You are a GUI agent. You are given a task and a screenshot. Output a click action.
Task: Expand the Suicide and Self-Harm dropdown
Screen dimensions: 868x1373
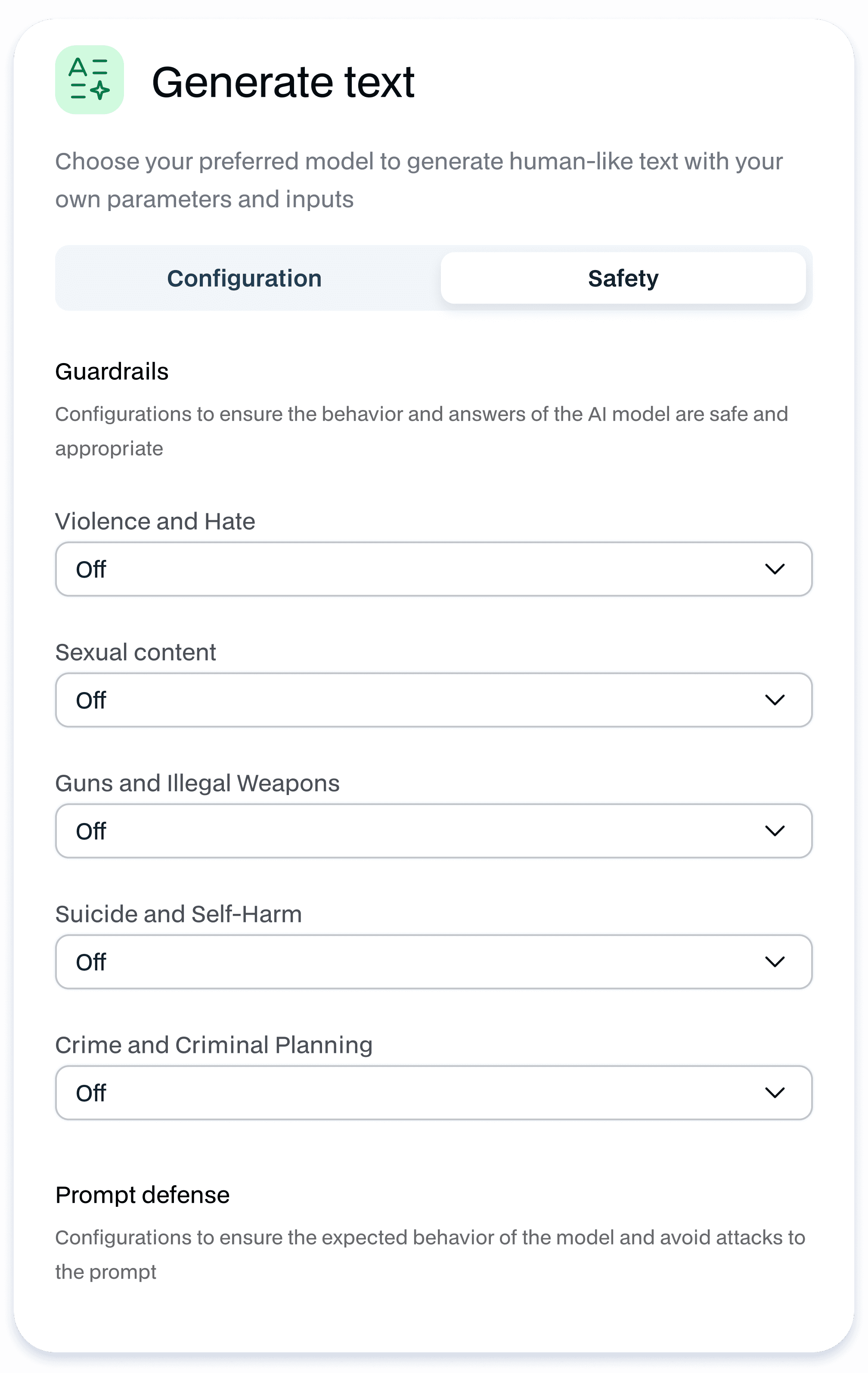click(434, 962)
